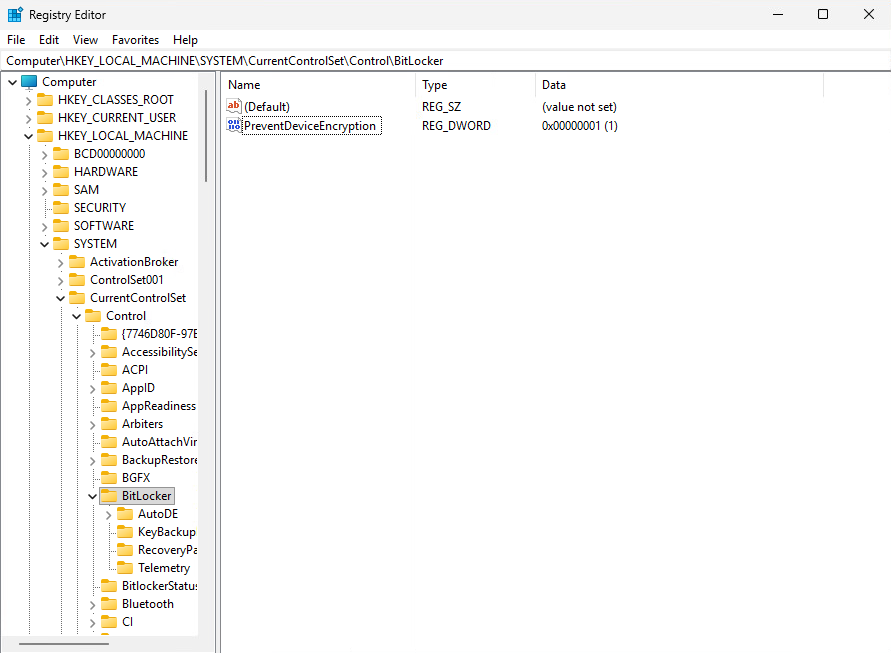
Task: Expand the HKEY_CURRENT_USER tree node
Action: 28,118
